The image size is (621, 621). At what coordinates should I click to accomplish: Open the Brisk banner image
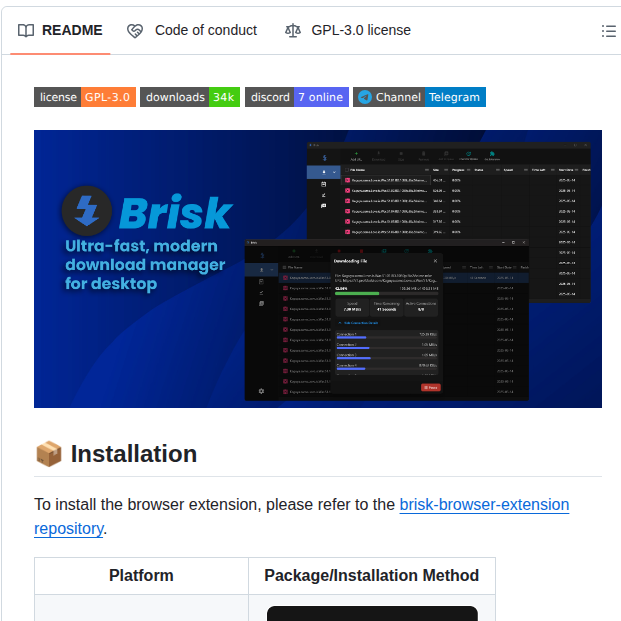pos(318,269)
